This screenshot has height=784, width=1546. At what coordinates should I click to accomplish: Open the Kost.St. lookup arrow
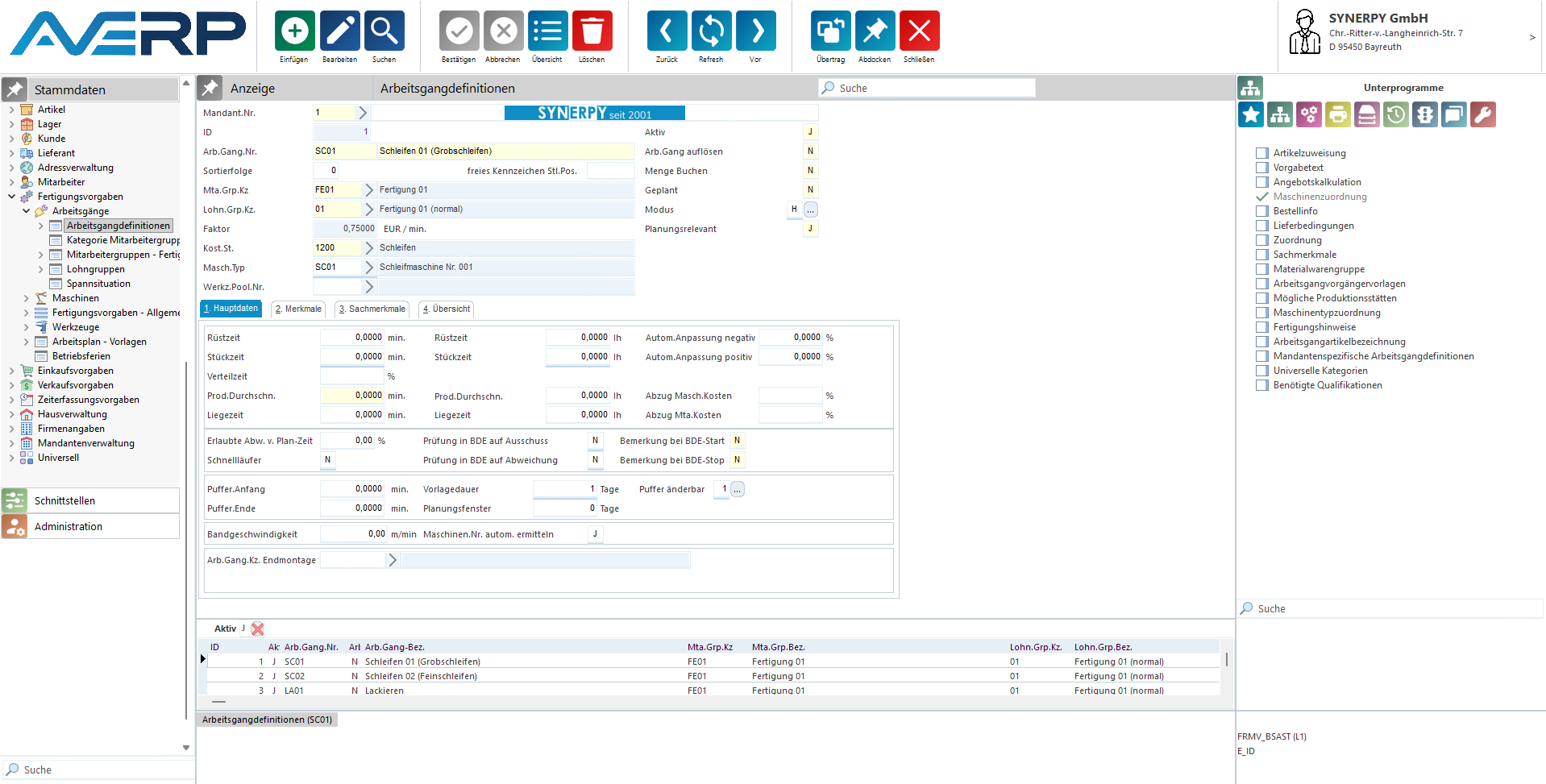[x=368, y=248]
